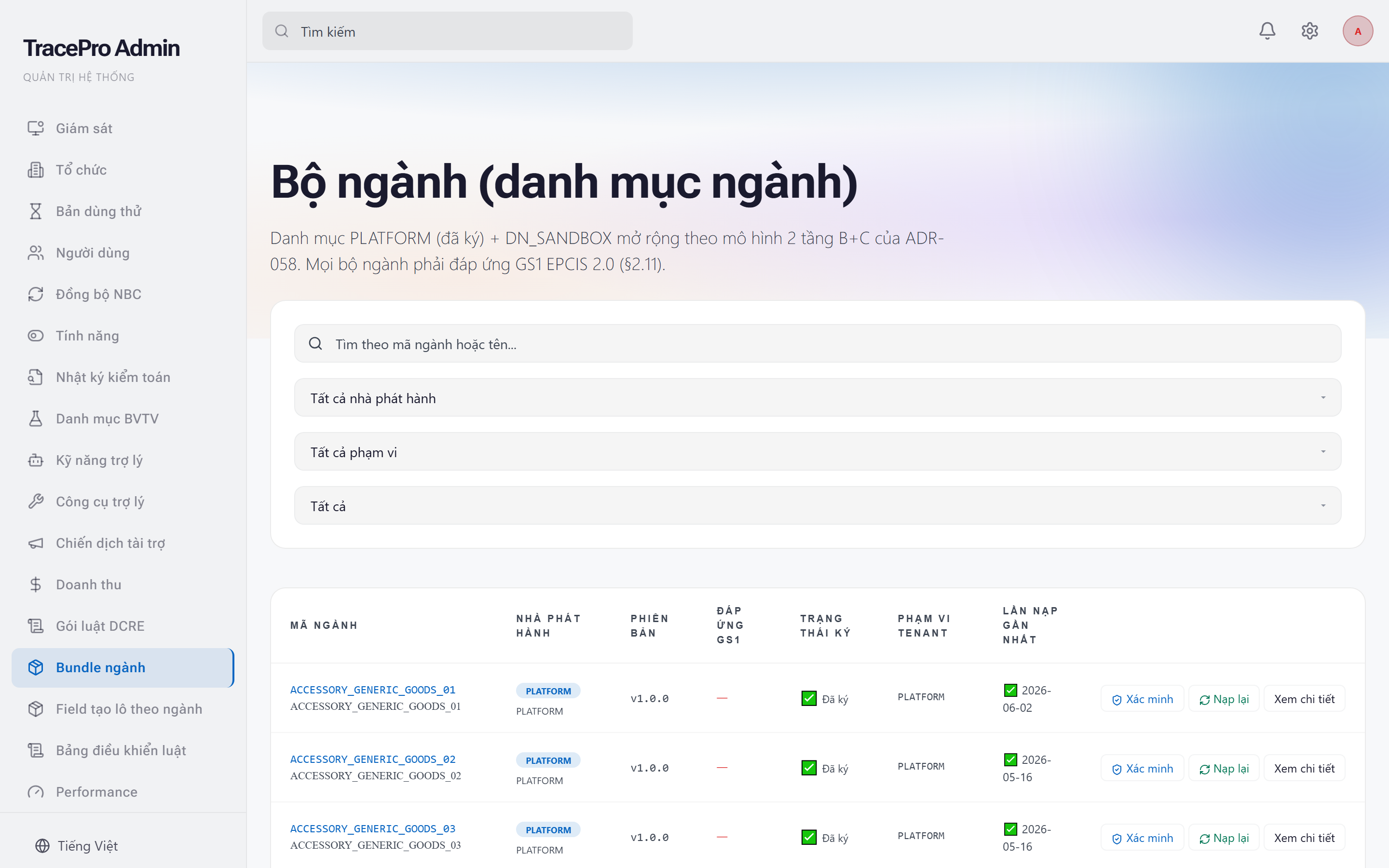Click the Tính năng toggle icon

36,335
